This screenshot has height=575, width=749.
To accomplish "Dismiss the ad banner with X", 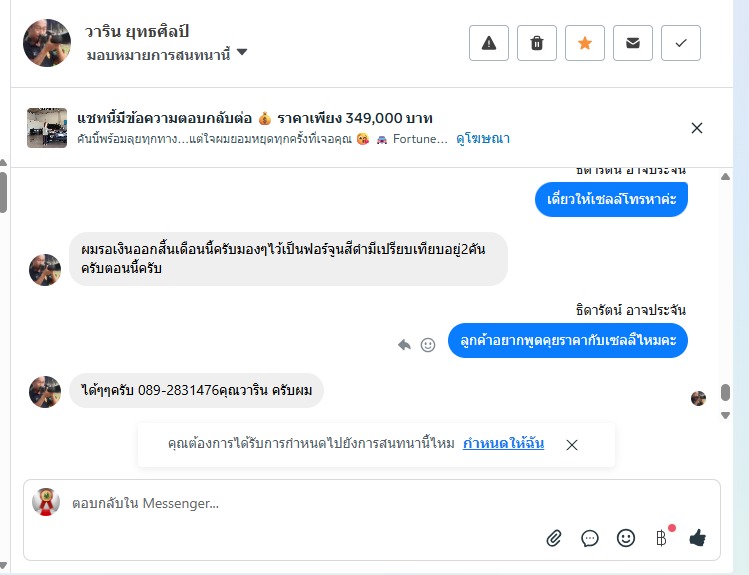I will click(697, 128).
